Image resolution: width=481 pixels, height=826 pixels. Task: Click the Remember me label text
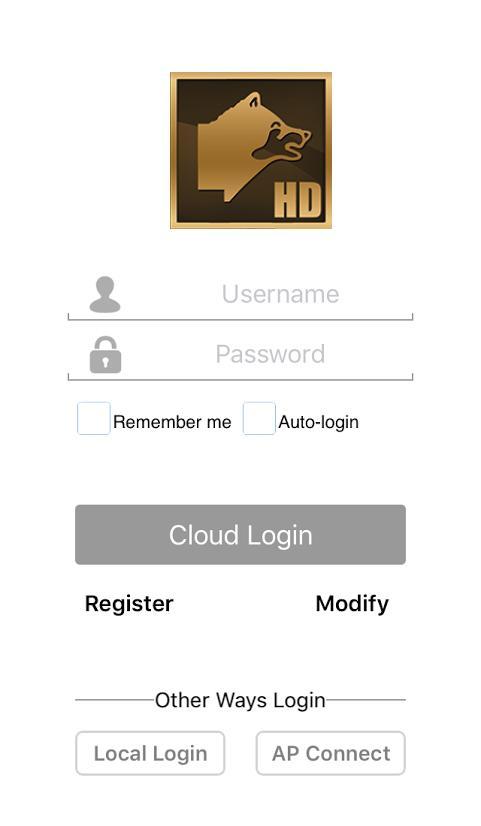pos(172,421)
